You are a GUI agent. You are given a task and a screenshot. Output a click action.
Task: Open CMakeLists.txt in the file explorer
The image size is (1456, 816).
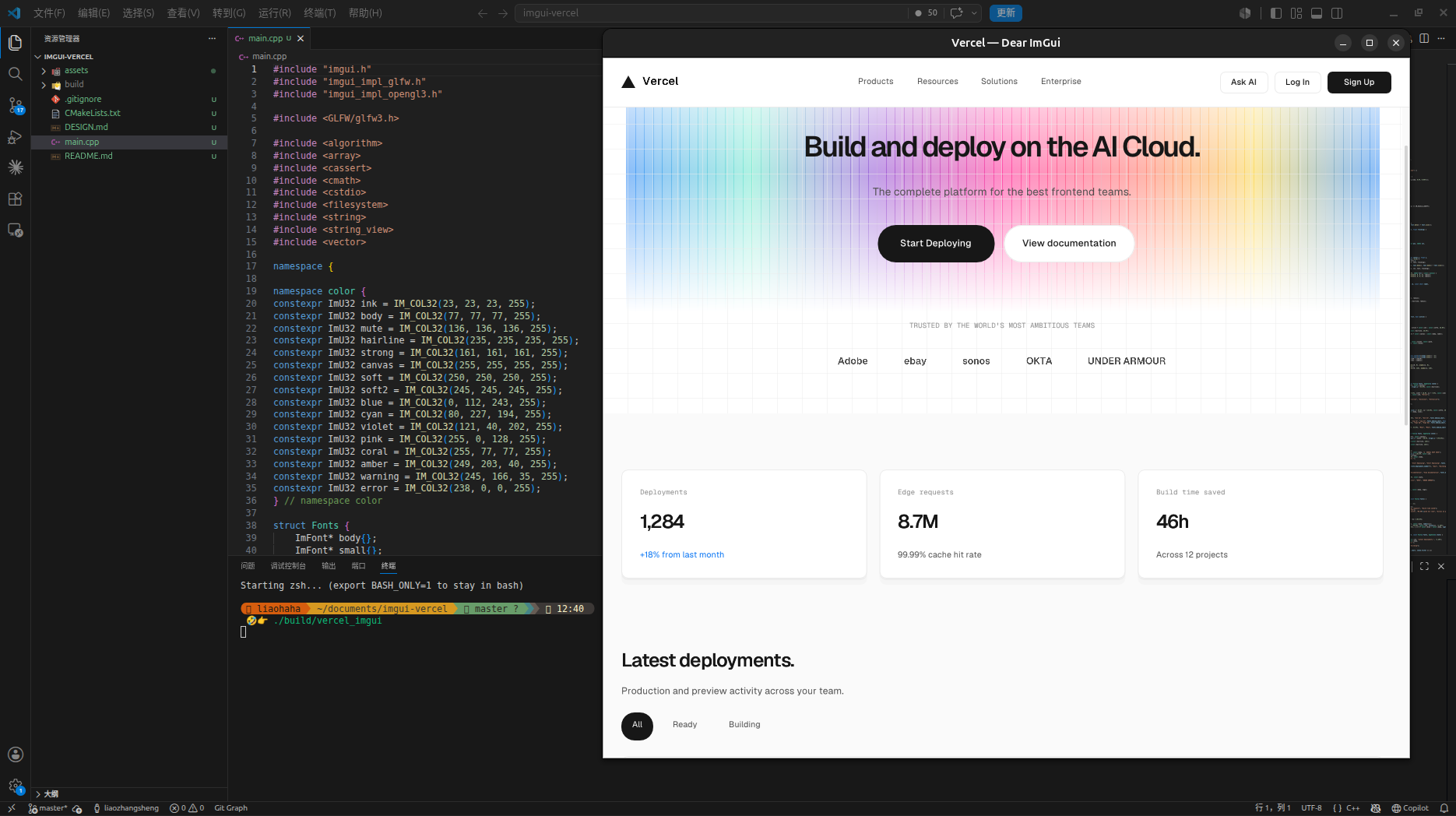[x=93, y=114]
